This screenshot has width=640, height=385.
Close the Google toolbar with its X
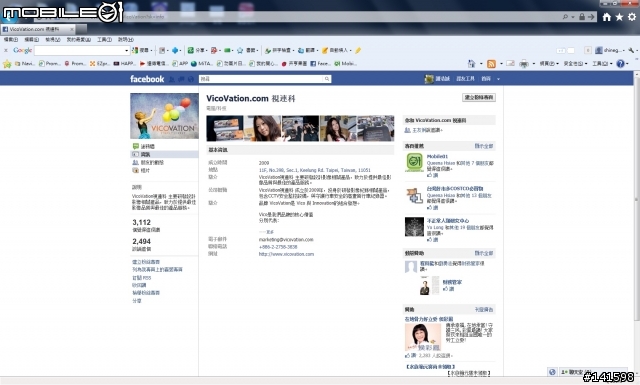(x=6, y=50)
